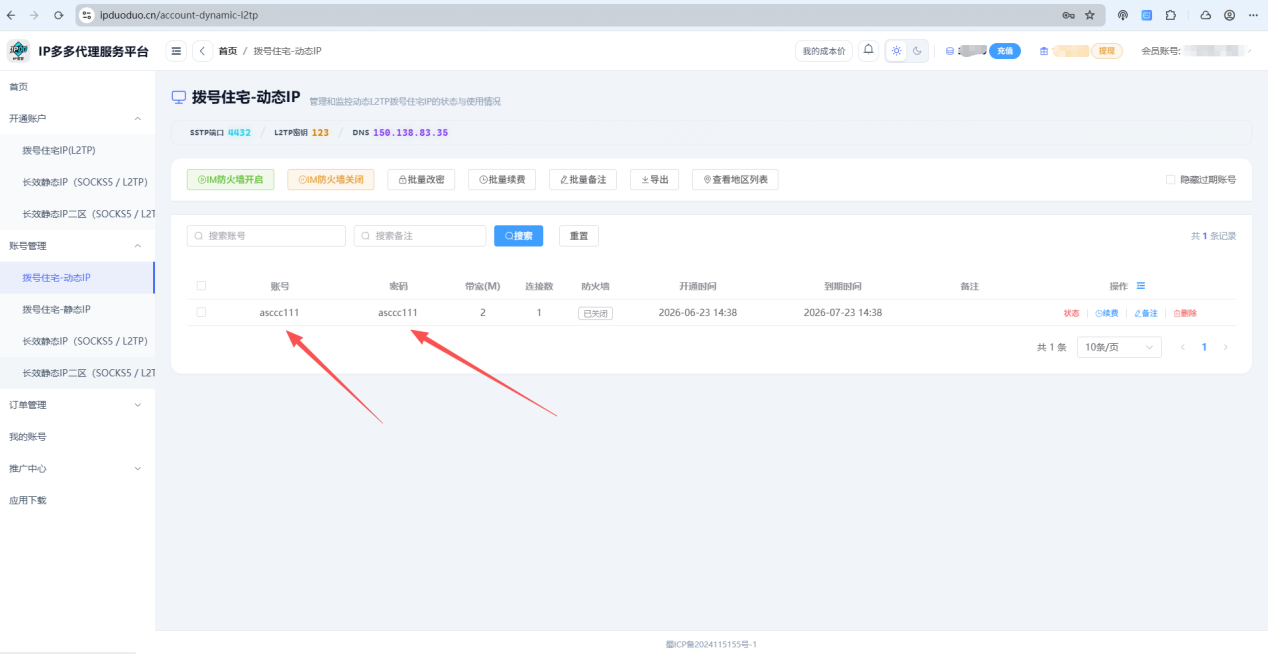Bookmark page with the star icon
This screenshot has height=654, width=1268.
tap(1090, 15)
